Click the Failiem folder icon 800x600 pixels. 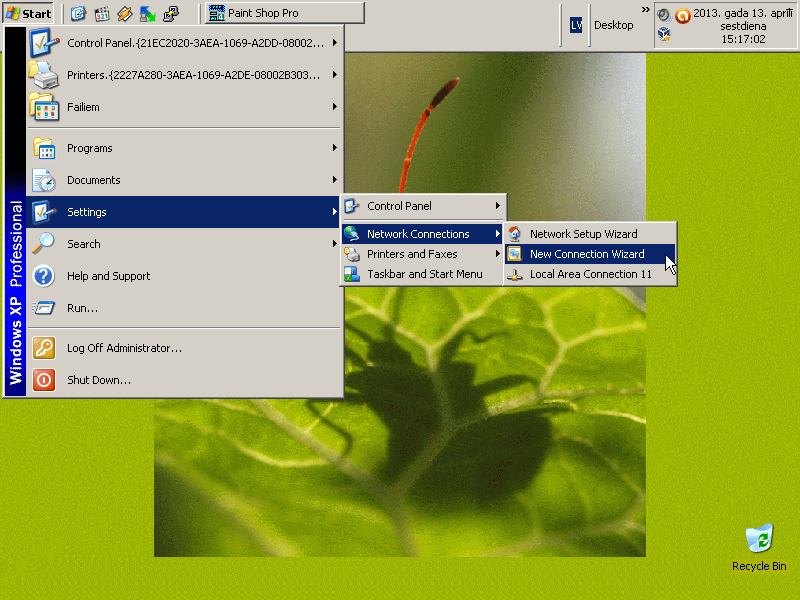click(x=44, y=107)
